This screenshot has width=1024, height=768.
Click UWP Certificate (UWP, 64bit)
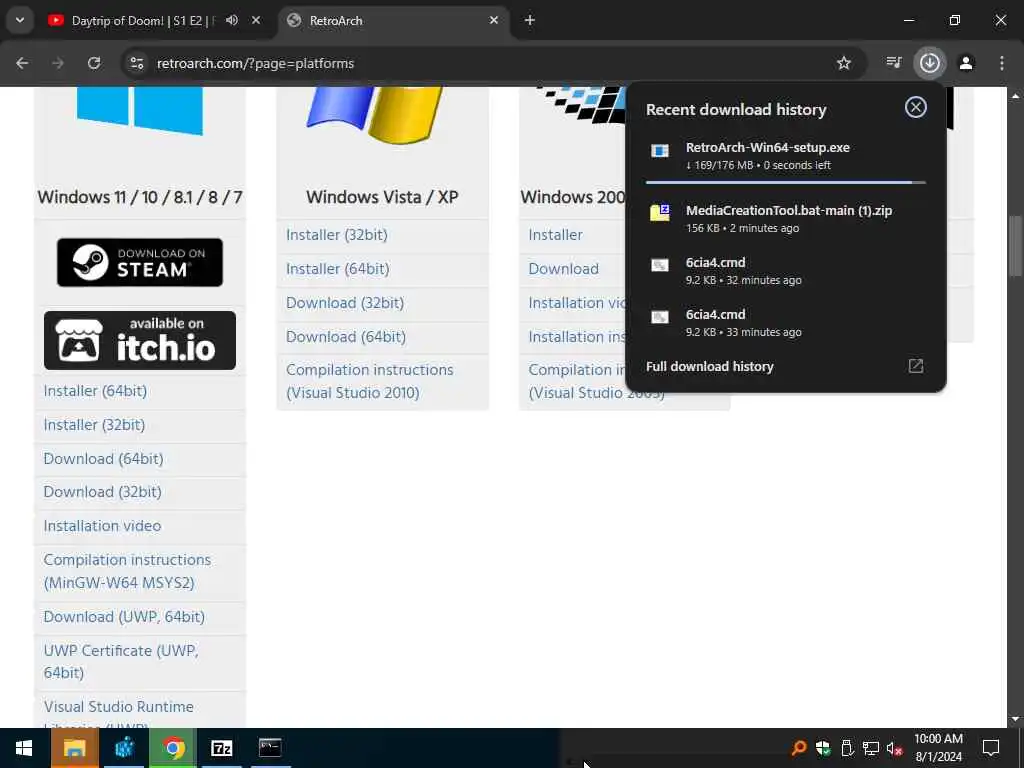pos(121,661)
